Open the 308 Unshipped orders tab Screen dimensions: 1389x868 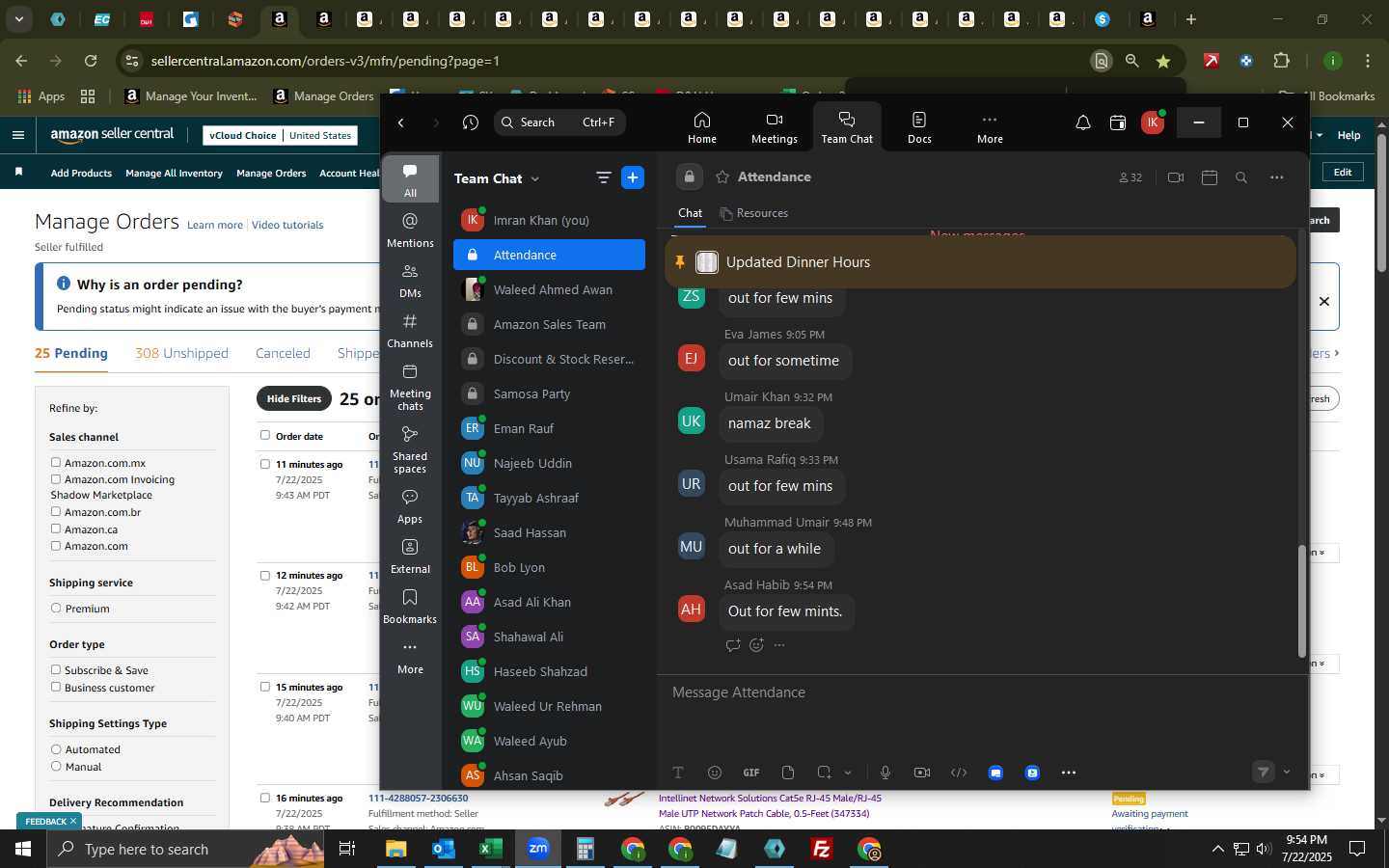[181, 353]
